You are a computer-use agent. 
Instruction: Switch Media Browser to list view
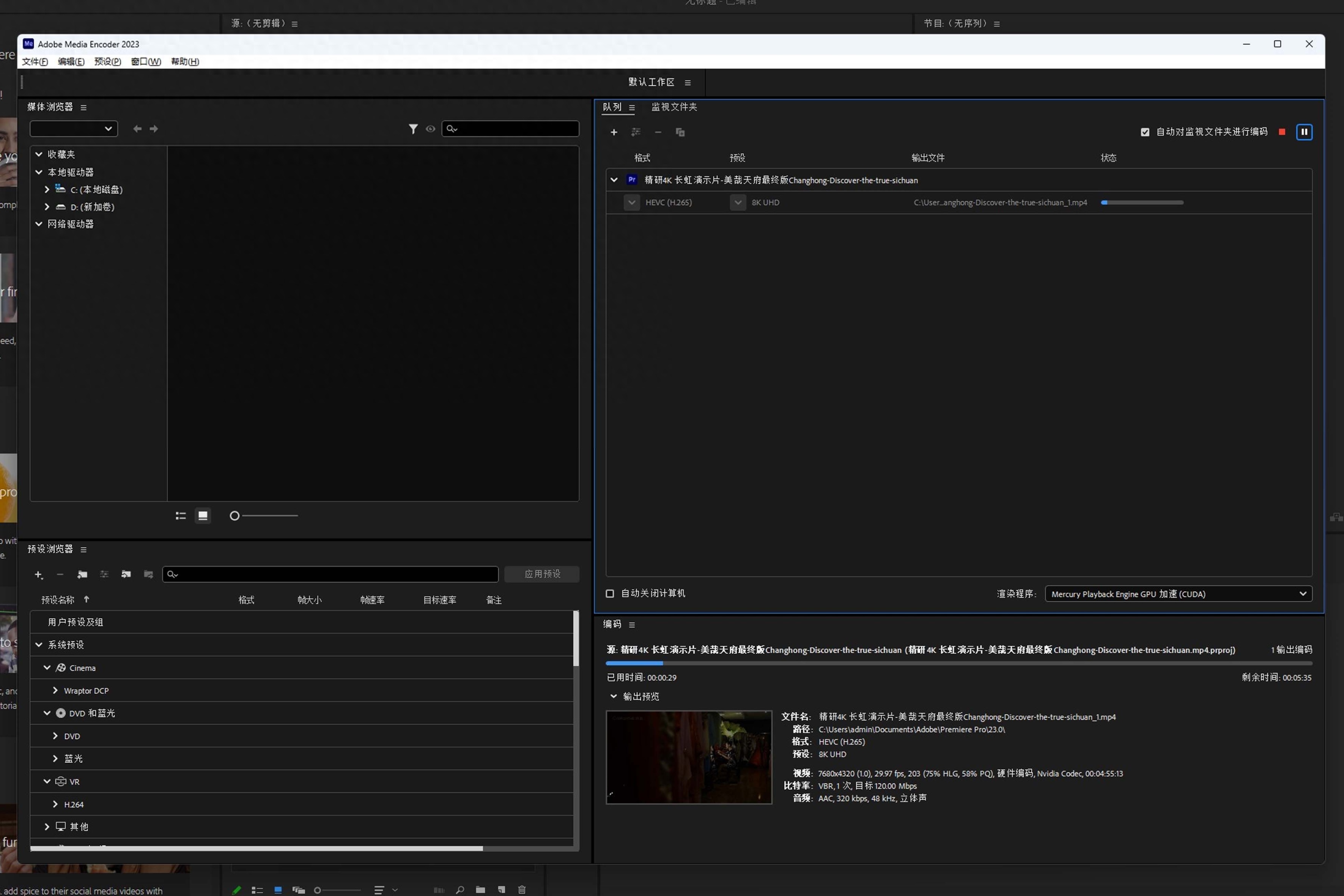point(181,516)
